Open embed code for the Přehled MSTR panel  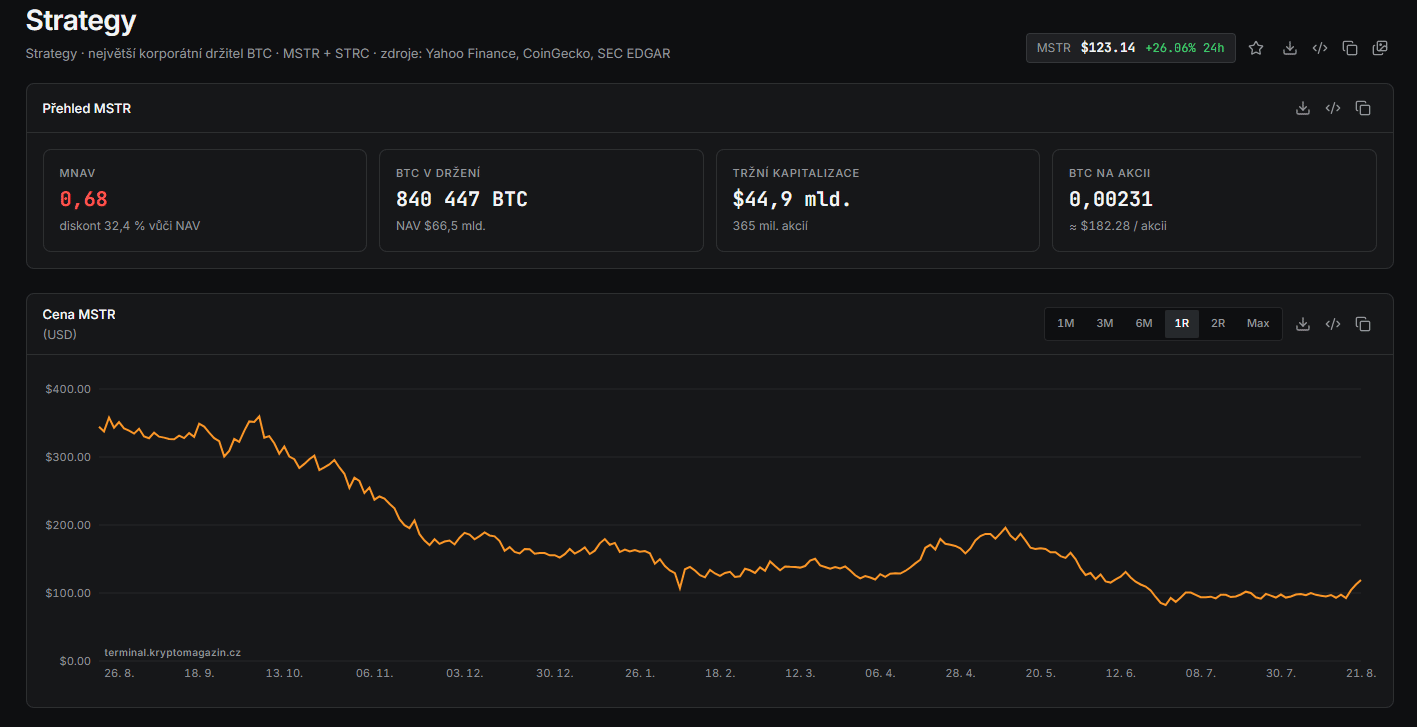pyautogui.click(x=1333, y=108)
